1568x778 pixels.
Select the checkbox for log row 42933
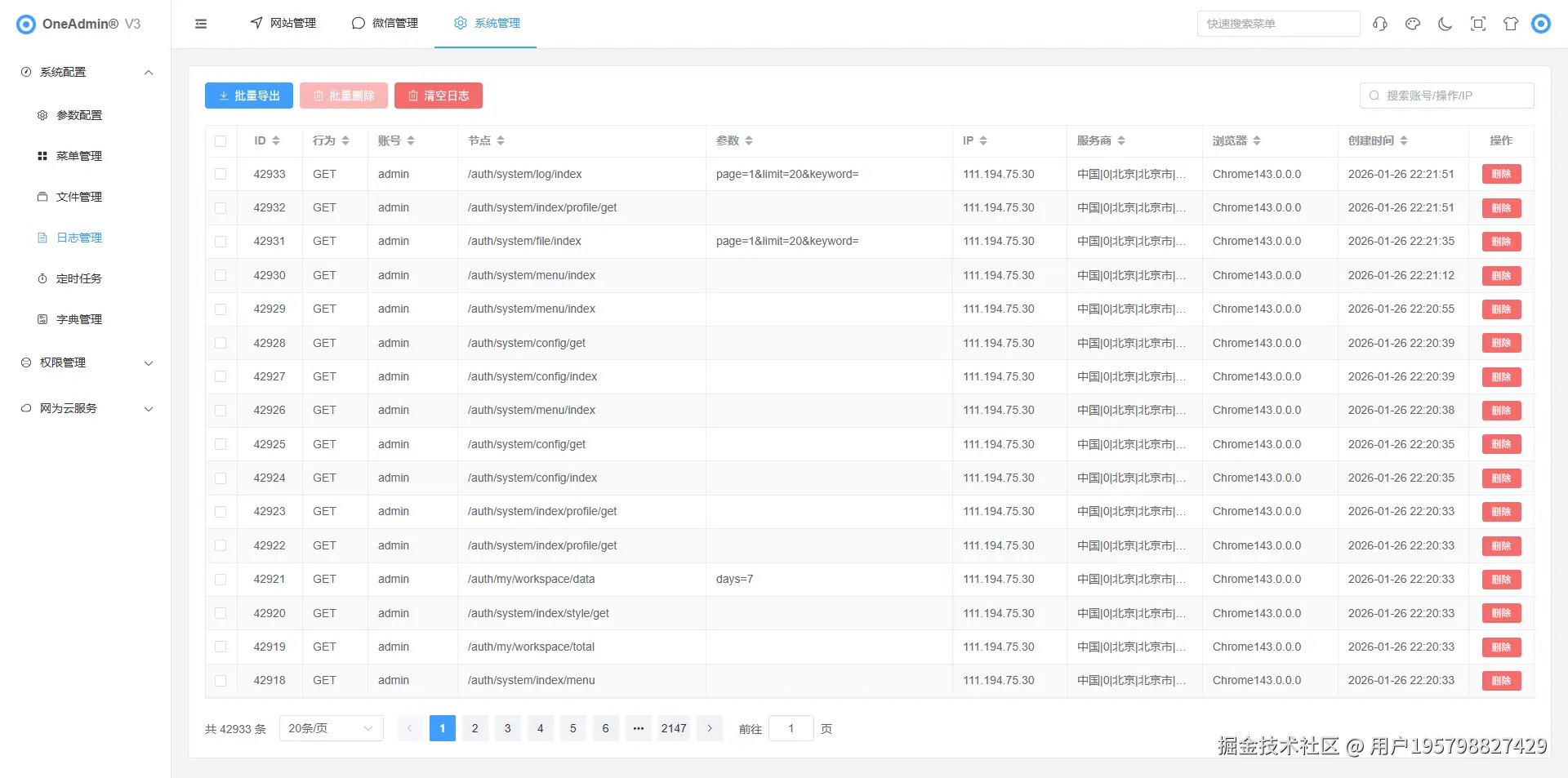point(220,174)
